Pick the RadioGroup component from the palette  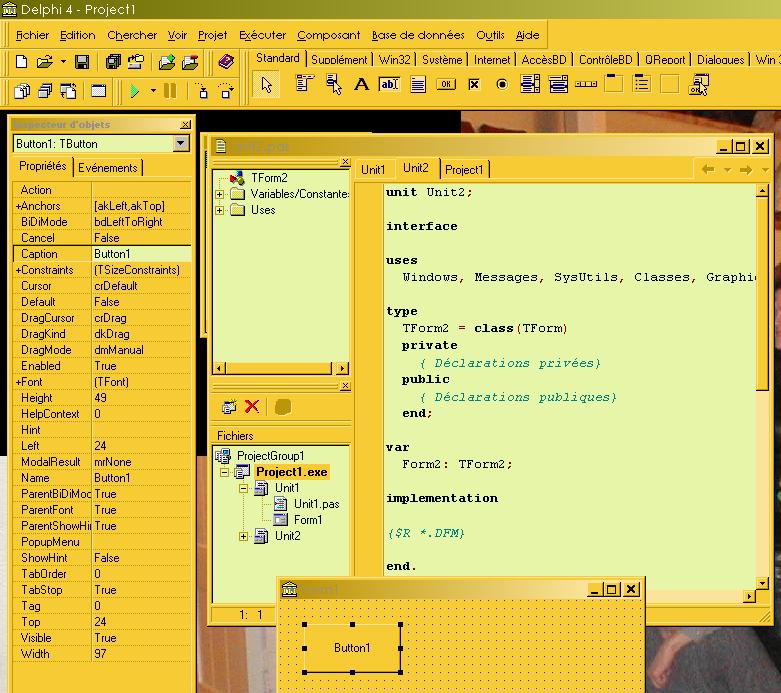pos(642,83)
